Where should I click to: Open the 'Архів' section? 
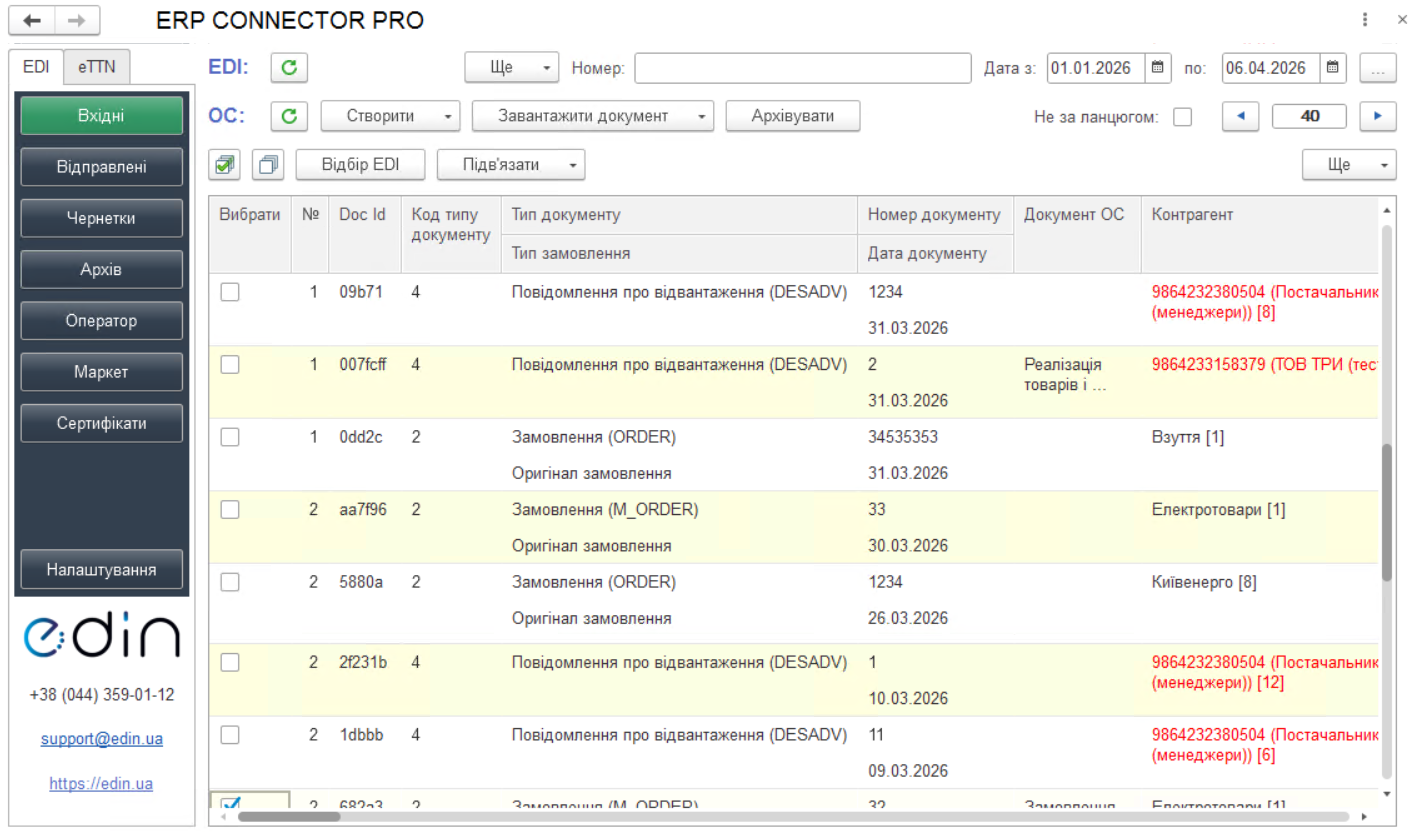(101, 269)
